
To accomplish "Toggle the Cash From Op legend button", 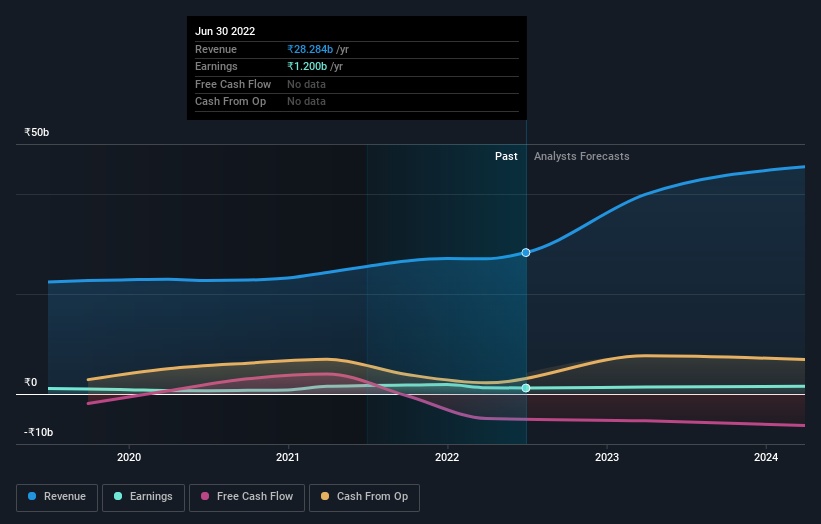I will [364, 497].
